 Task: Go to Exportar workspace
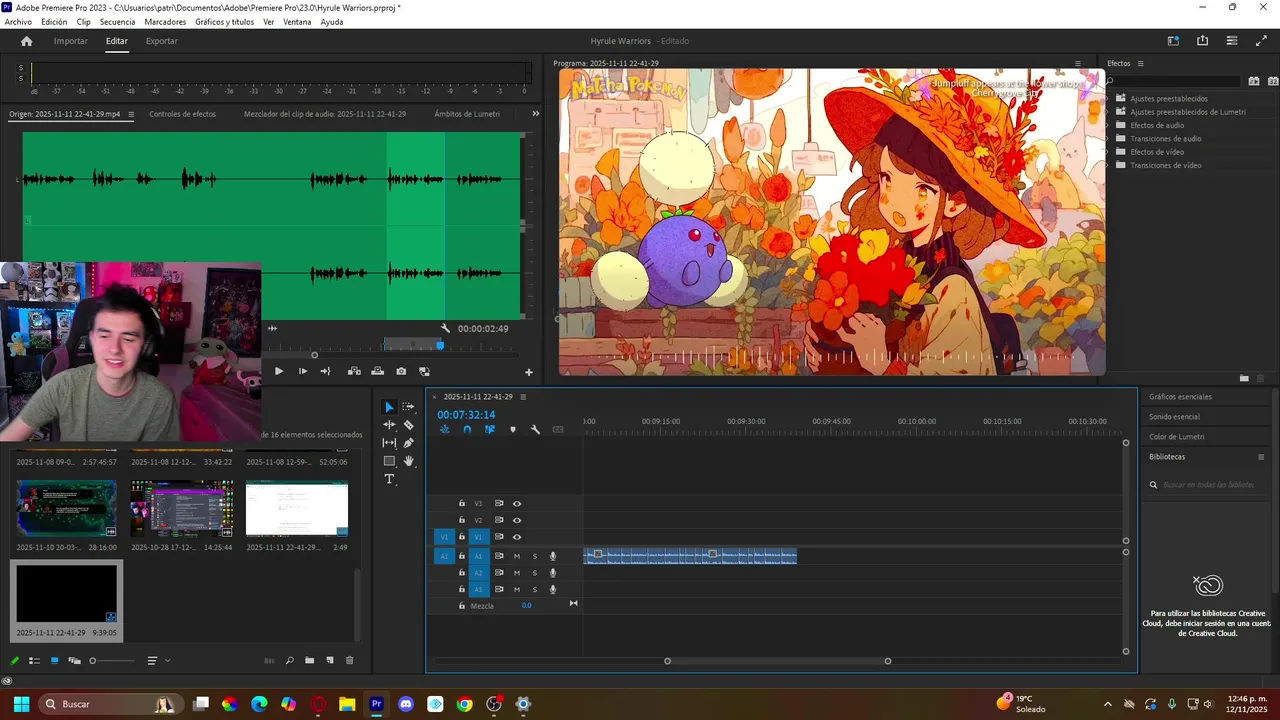point(162,41)
